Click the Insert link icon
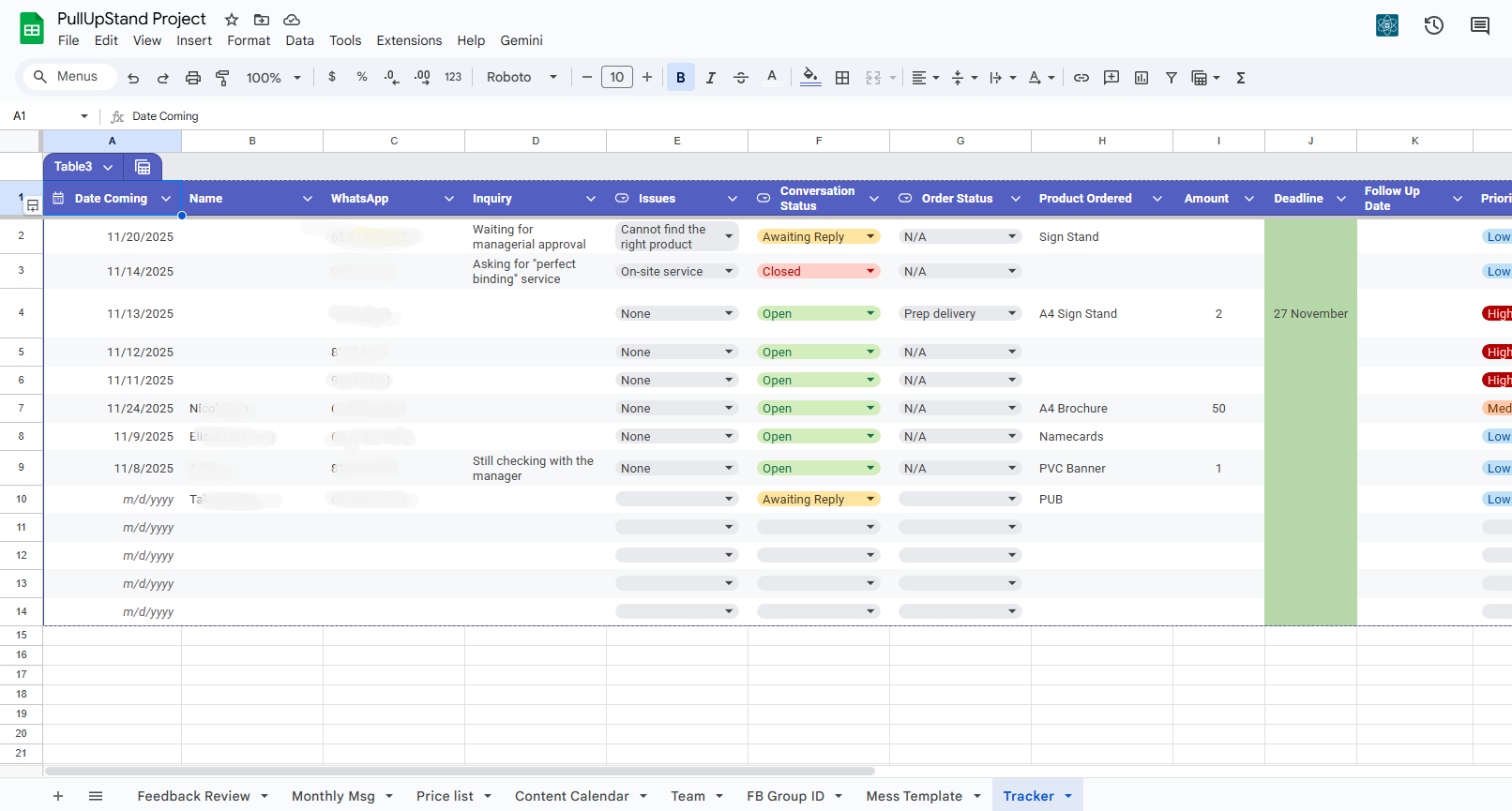This screenshot has width=1512, height=811. pos(1081,78)
